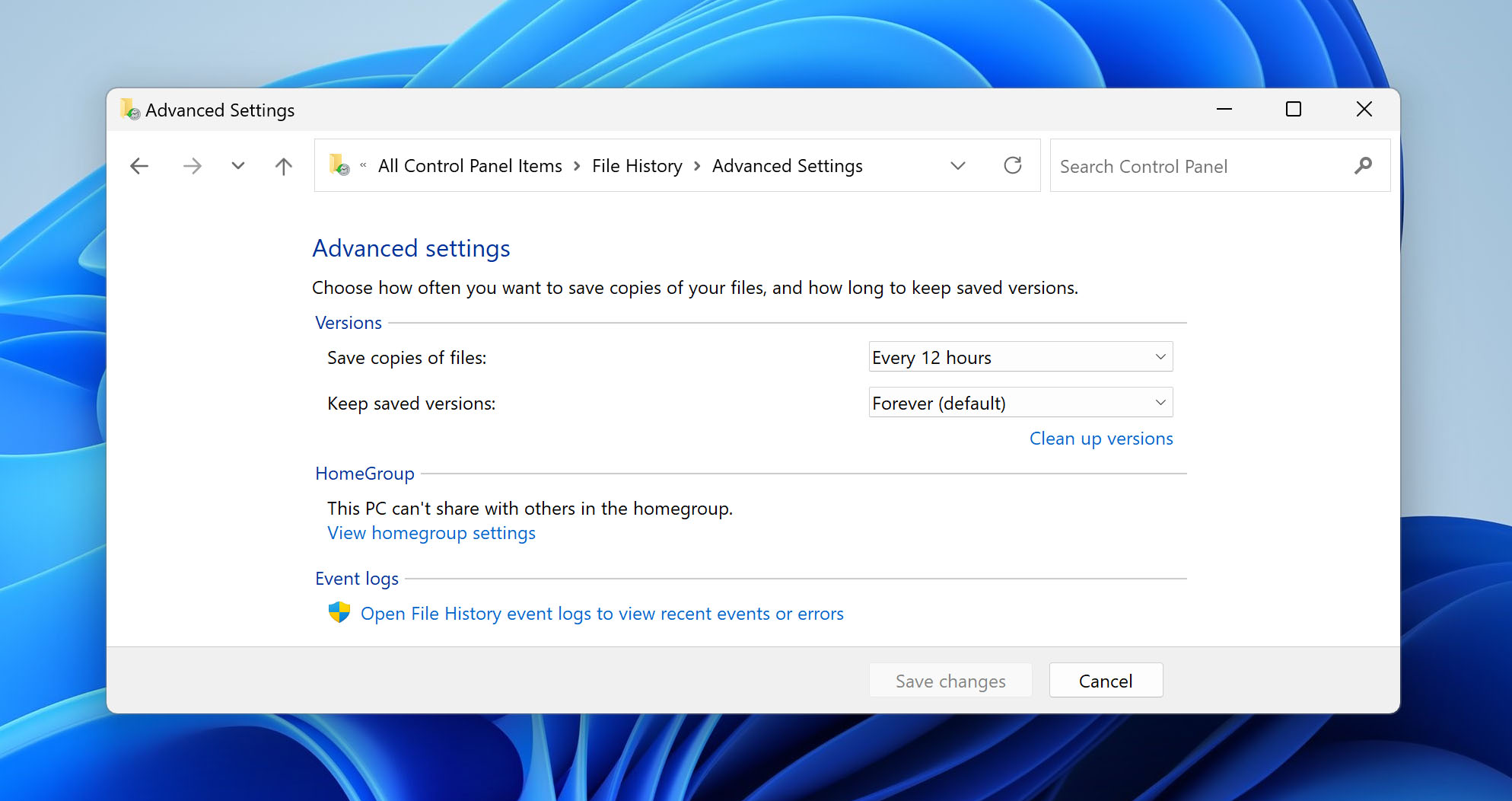Screen dimensions: 1512x801
Task: Click Clean up versions link
Action: point(1101,439)
